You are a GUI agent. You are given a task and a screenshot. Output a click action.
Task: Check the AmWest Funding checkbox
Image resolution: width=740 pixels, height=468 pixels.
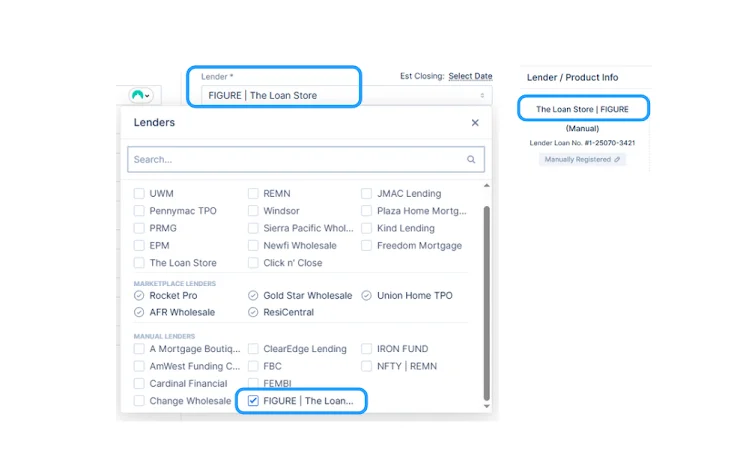point(139,366)
